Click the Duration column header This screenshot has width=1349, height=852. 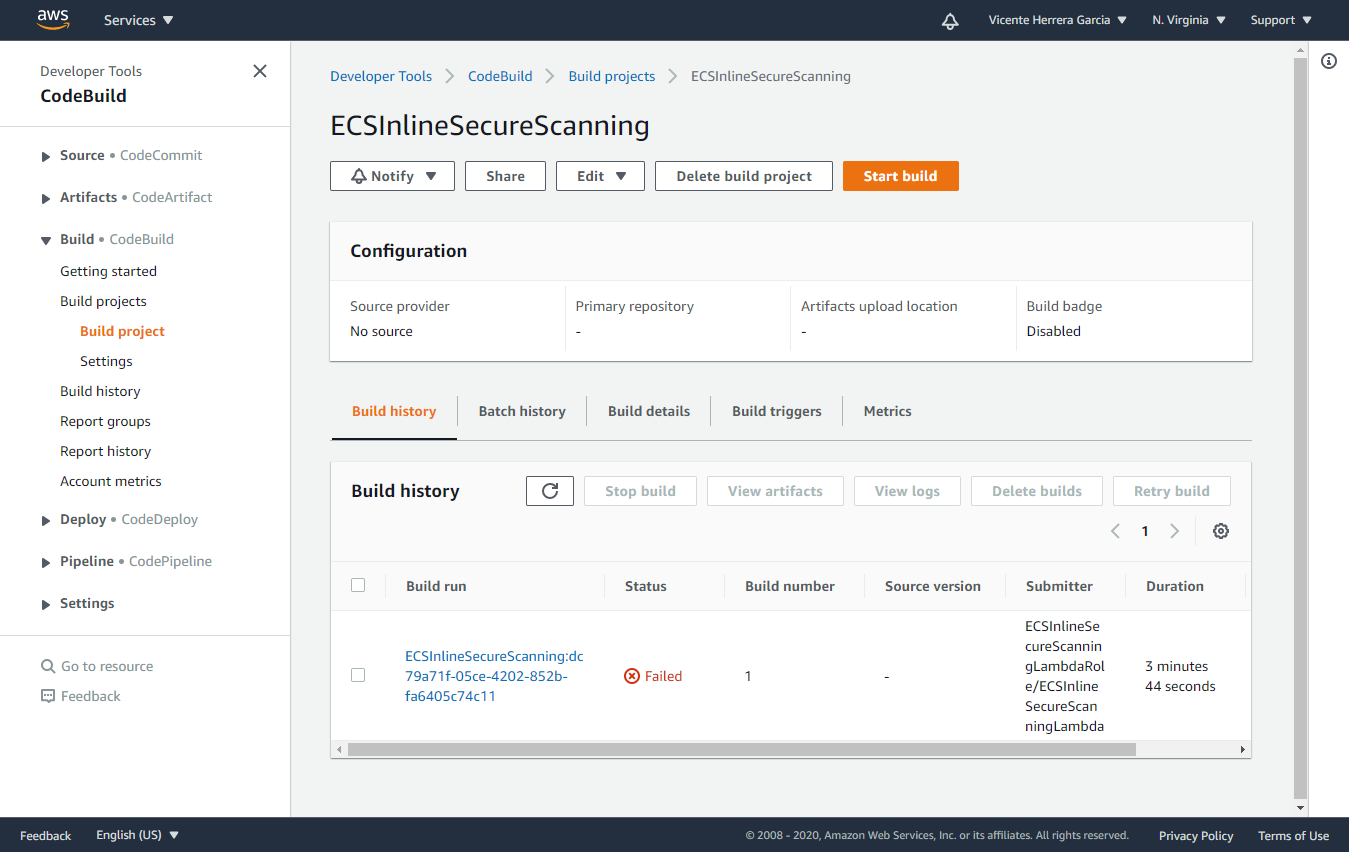pyautogui.click(x=1175, y=586)
